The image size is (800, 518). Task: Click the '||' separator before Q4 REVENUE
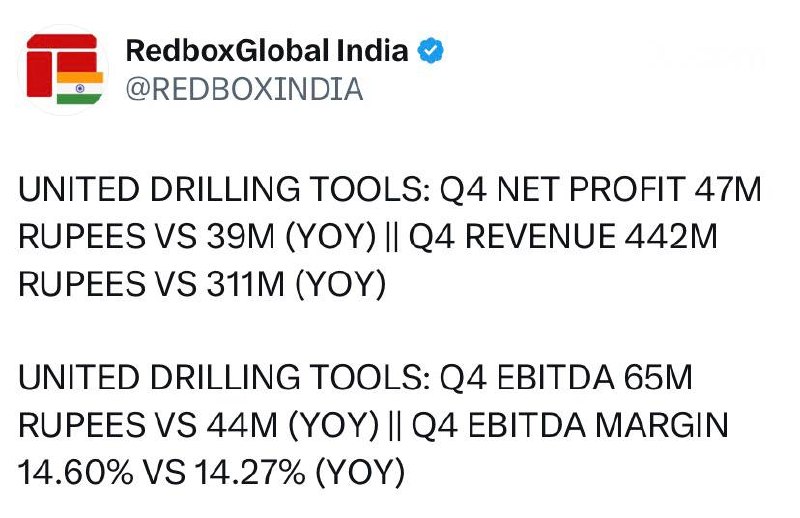[392, 237]
